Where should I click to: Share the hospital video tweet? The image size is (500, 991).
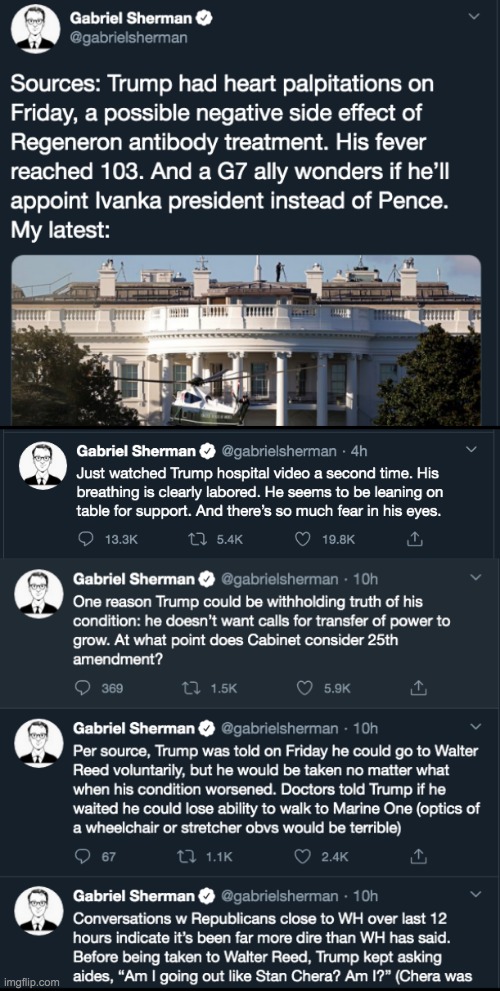coord(415,538)
